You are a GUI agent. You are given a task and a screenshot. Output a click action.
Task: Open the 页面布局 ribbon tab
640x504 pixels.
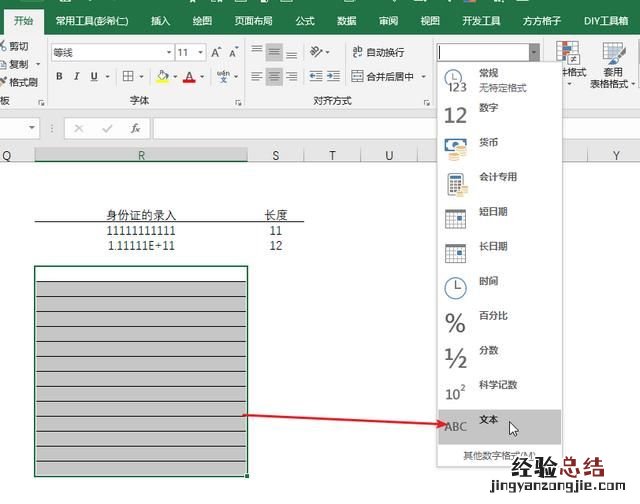click(257, 20)
